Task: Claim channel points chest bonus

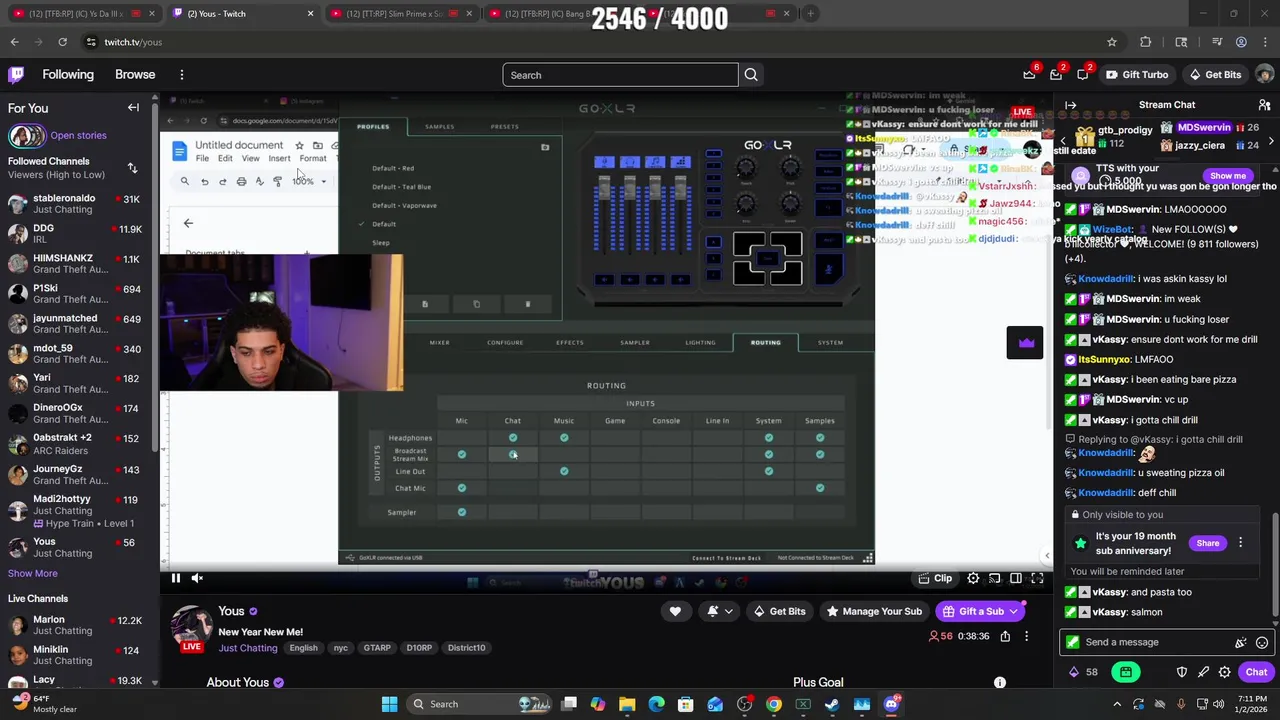Action: [x=1126, y=672]
